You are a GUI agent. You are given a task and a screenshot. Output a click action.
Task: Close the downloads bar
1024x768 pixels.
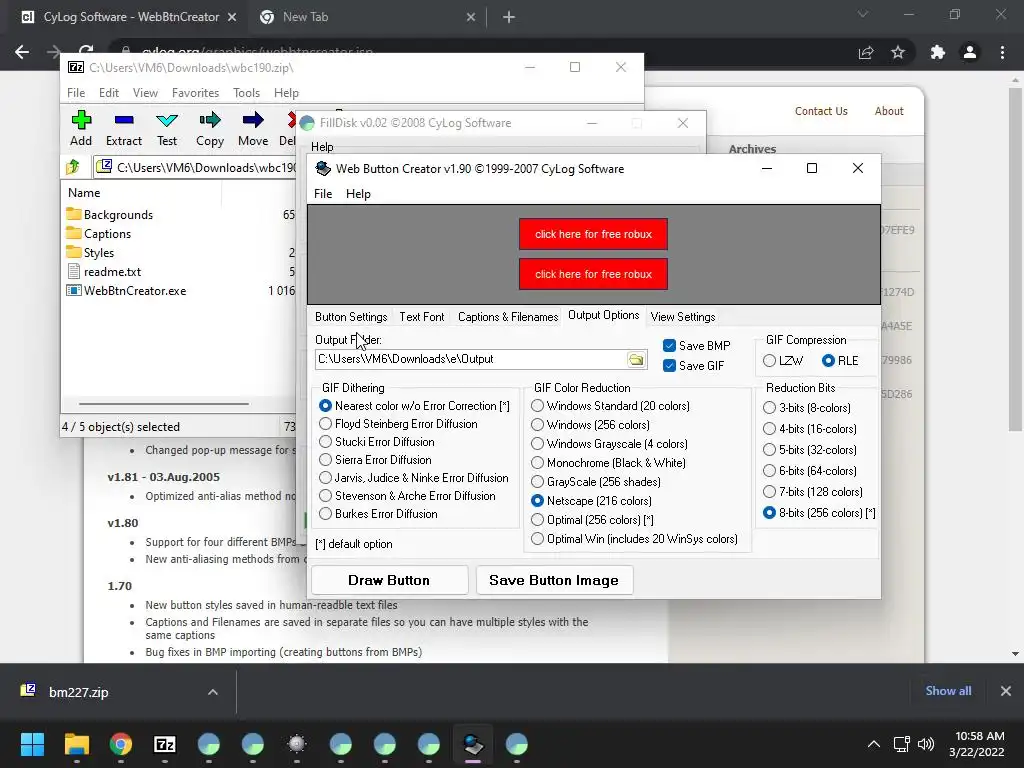[1006, 691]
